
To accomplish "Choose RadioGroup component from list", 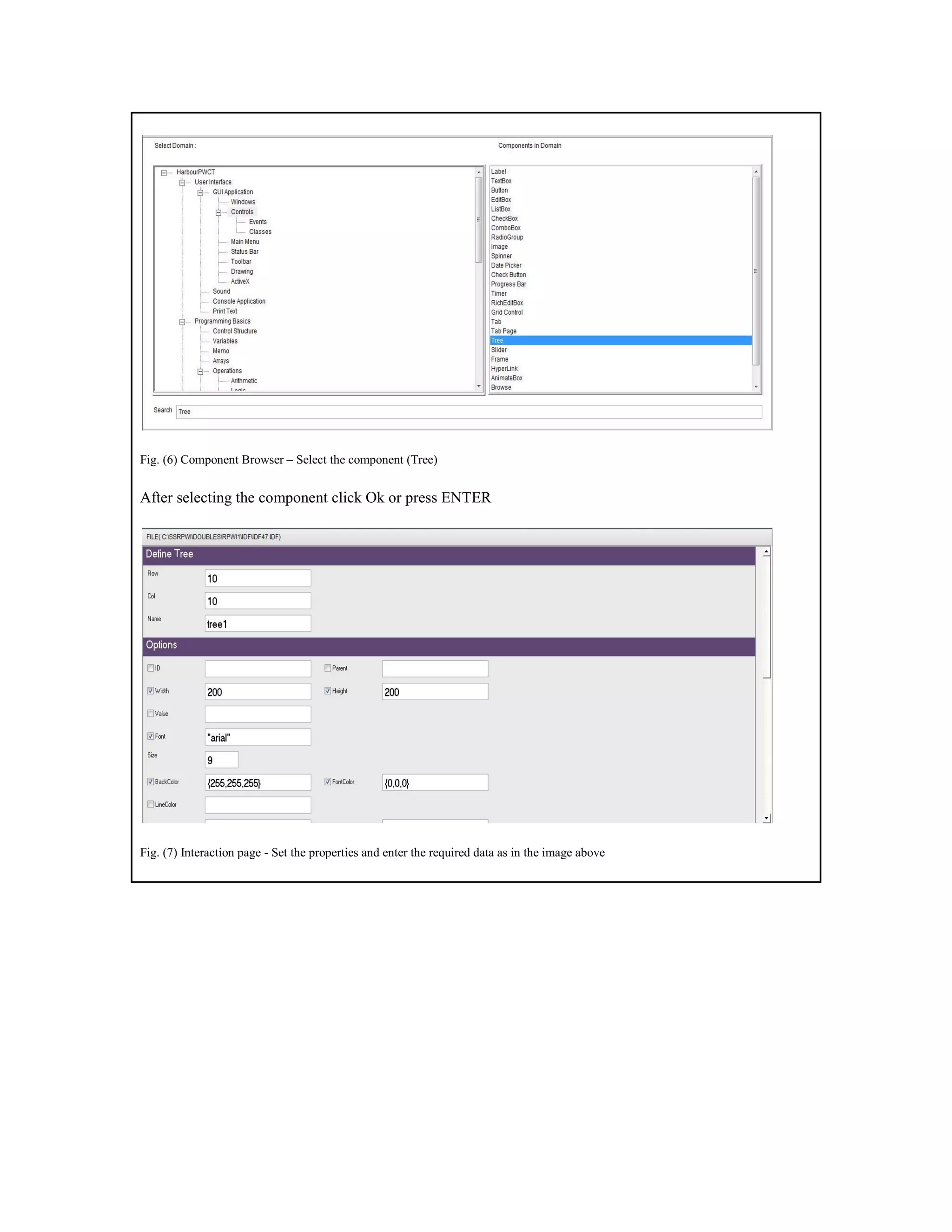I will tap(621, 238).
